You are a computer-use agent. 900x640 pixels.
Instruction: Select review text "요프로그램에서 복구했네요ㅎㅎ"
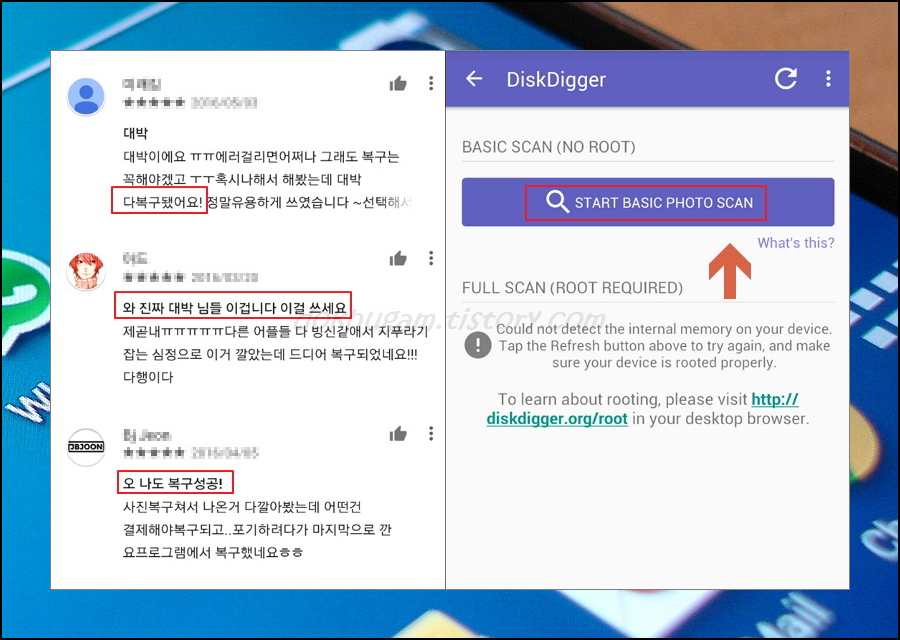(212, 552)
